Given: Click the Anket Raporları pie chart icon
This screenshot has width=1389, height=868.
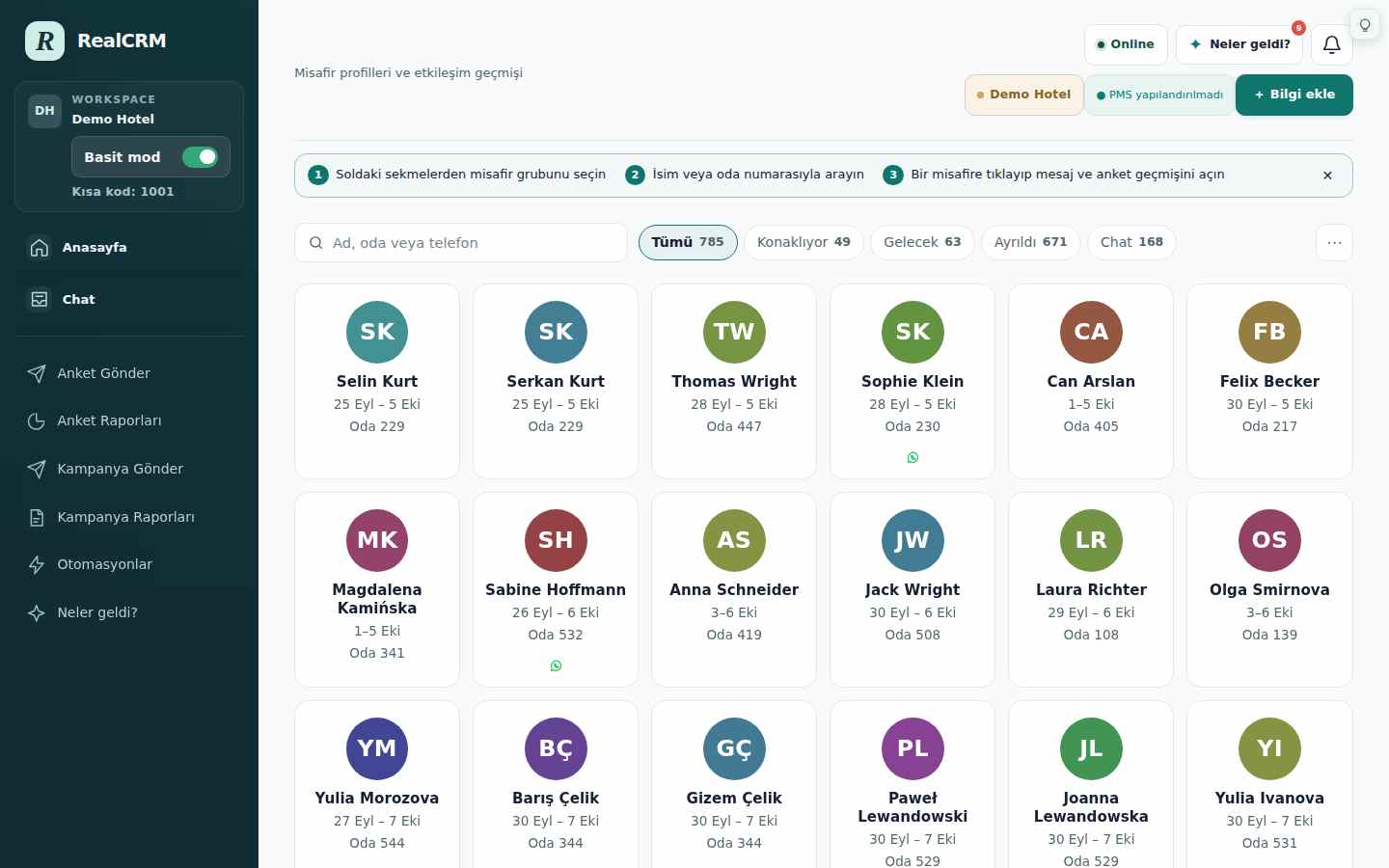Looking at the screenshot, I should [x=37, y=421].
